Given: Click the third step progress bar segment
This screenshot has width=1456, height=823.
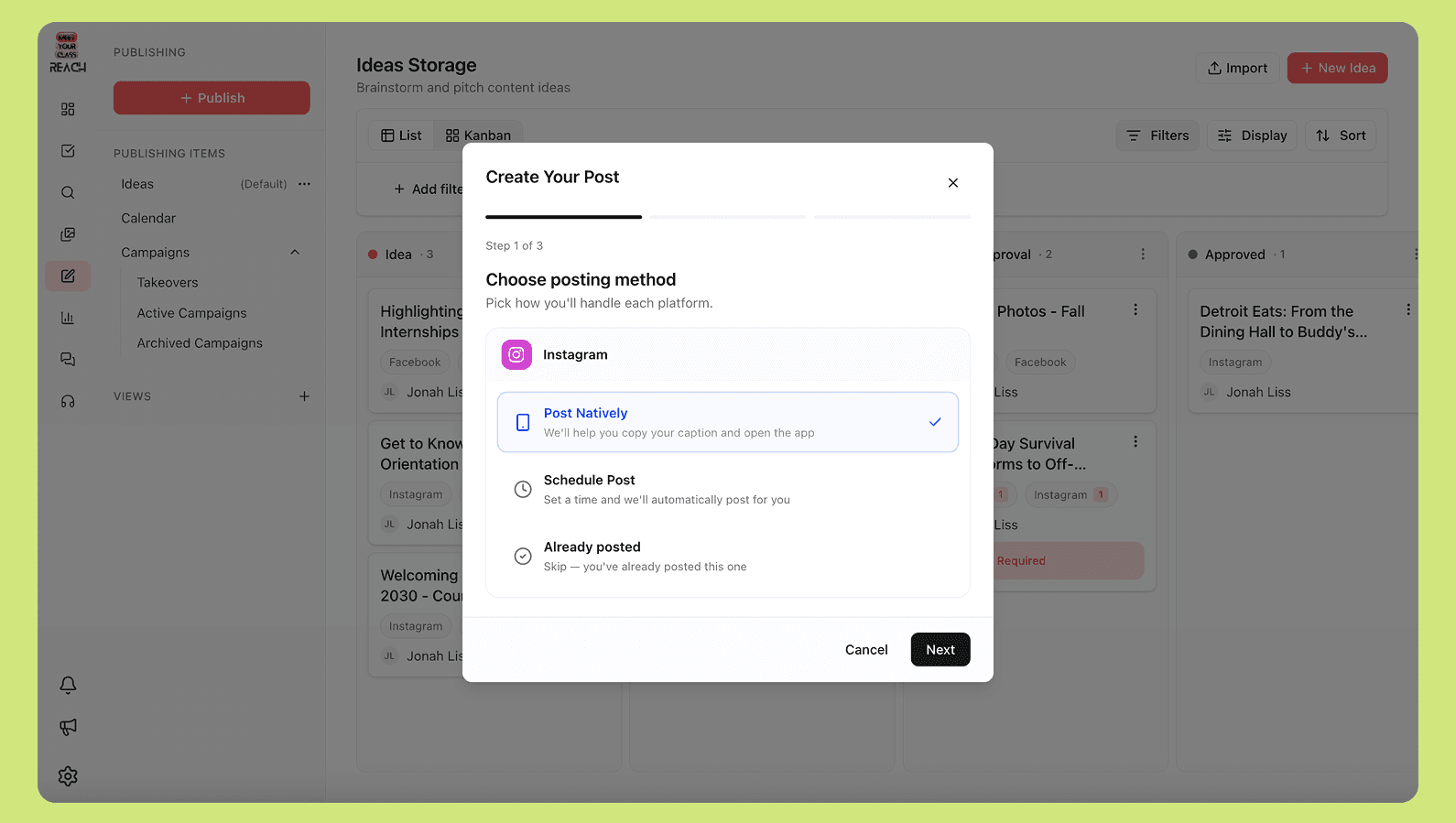Looking at the screenshot, I should (x=892, y=217).
